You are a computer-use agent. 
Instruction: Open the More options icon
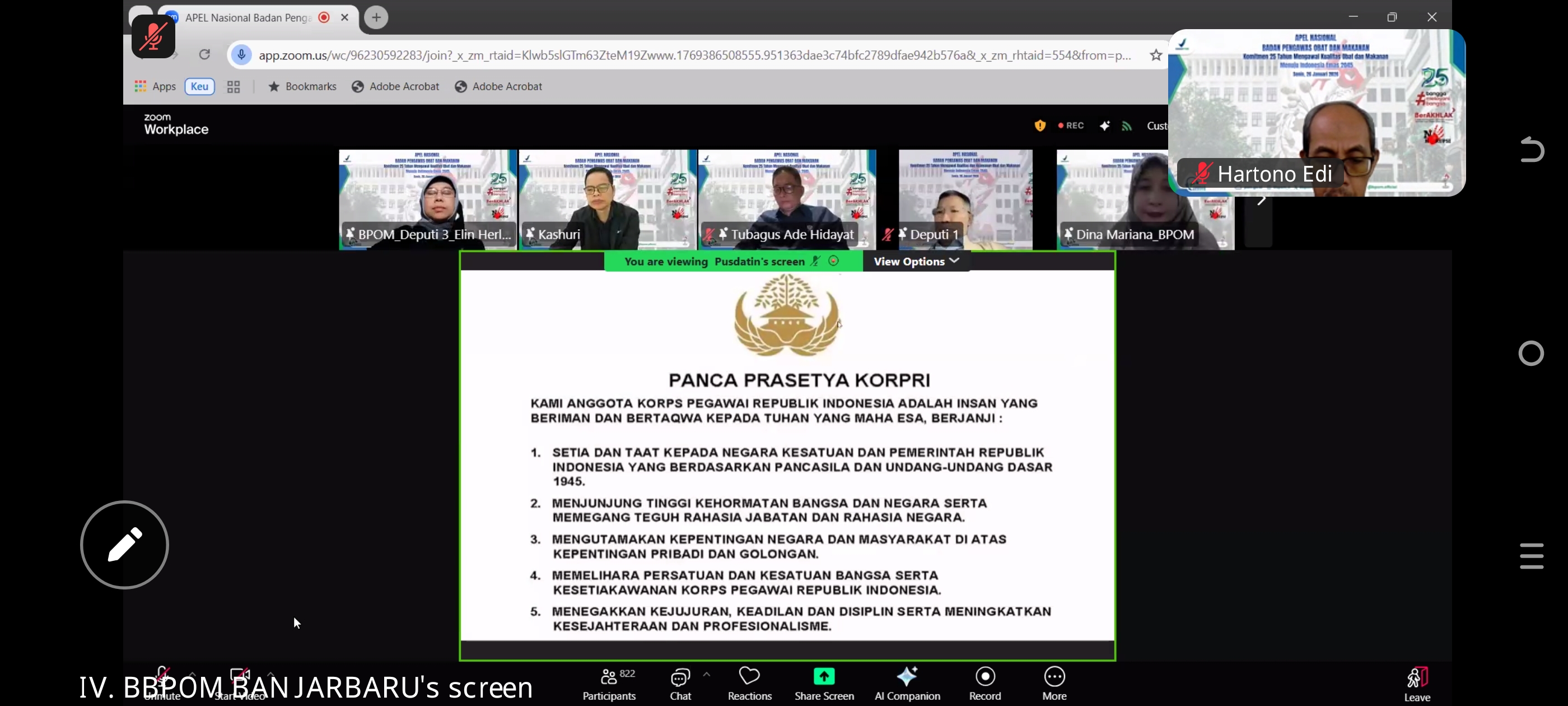point(1054,677)
